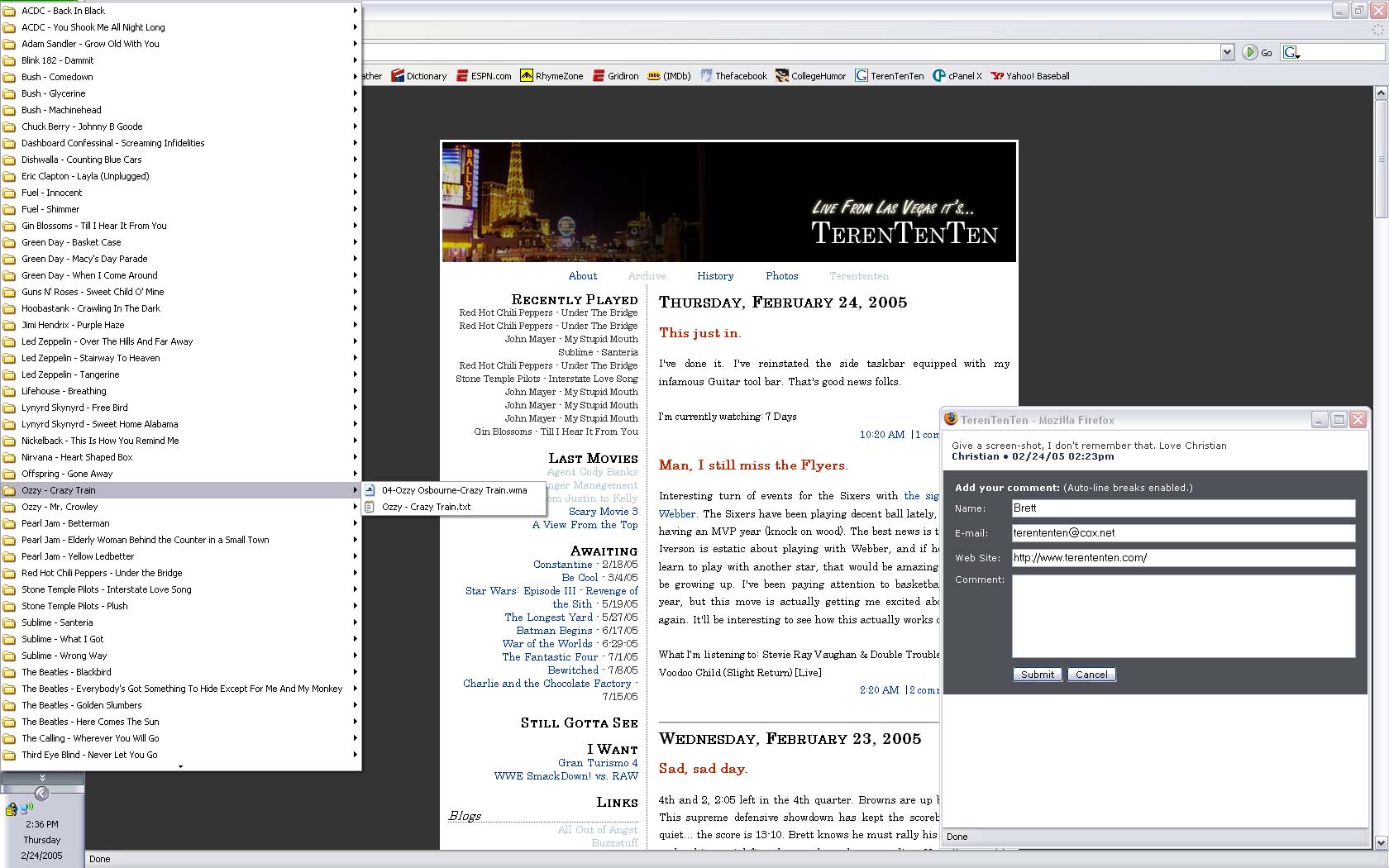1389x868 pixels.
Task: Expand submenu arrow for Pearl Jam - Betterman
Action: click(x=356, y=523)
